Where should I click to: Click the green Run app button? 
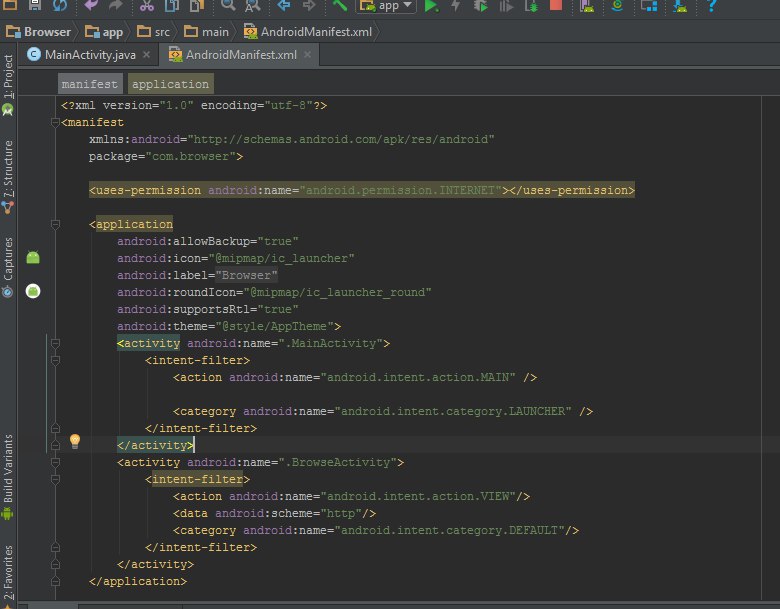(431, 6)
